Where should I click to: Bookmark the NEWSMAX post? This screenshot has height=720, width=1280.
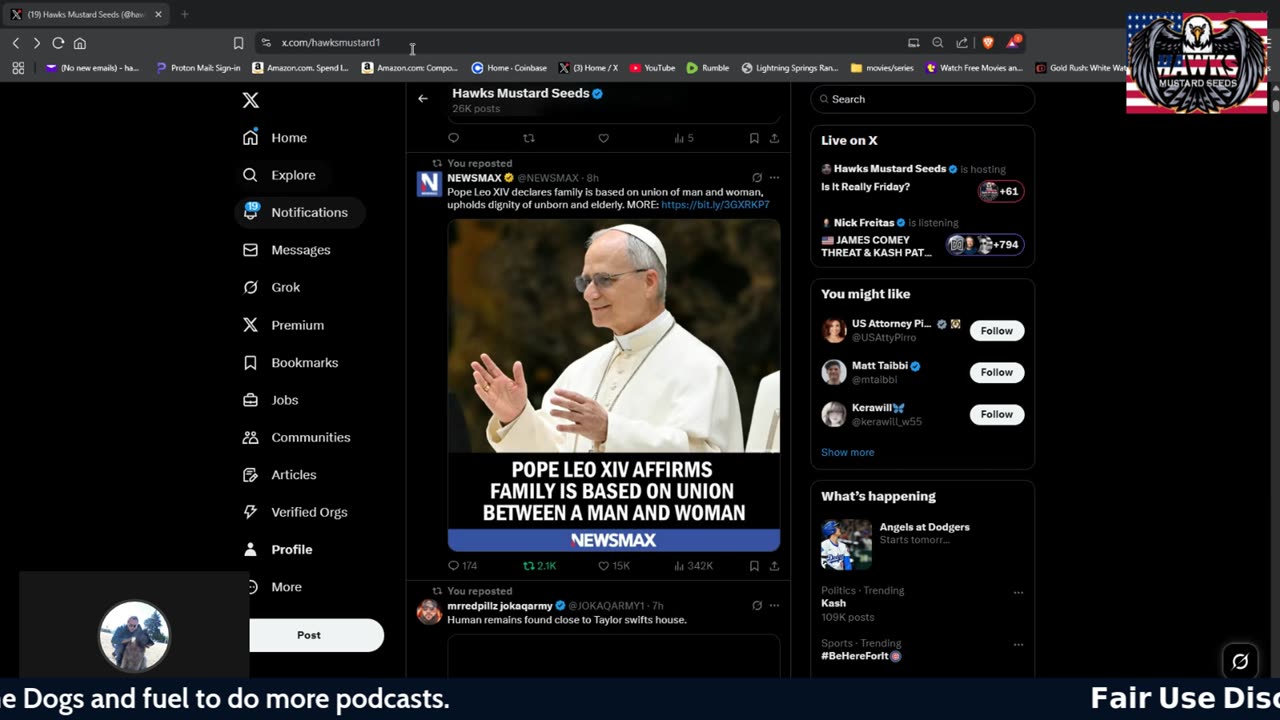point(754,566)
